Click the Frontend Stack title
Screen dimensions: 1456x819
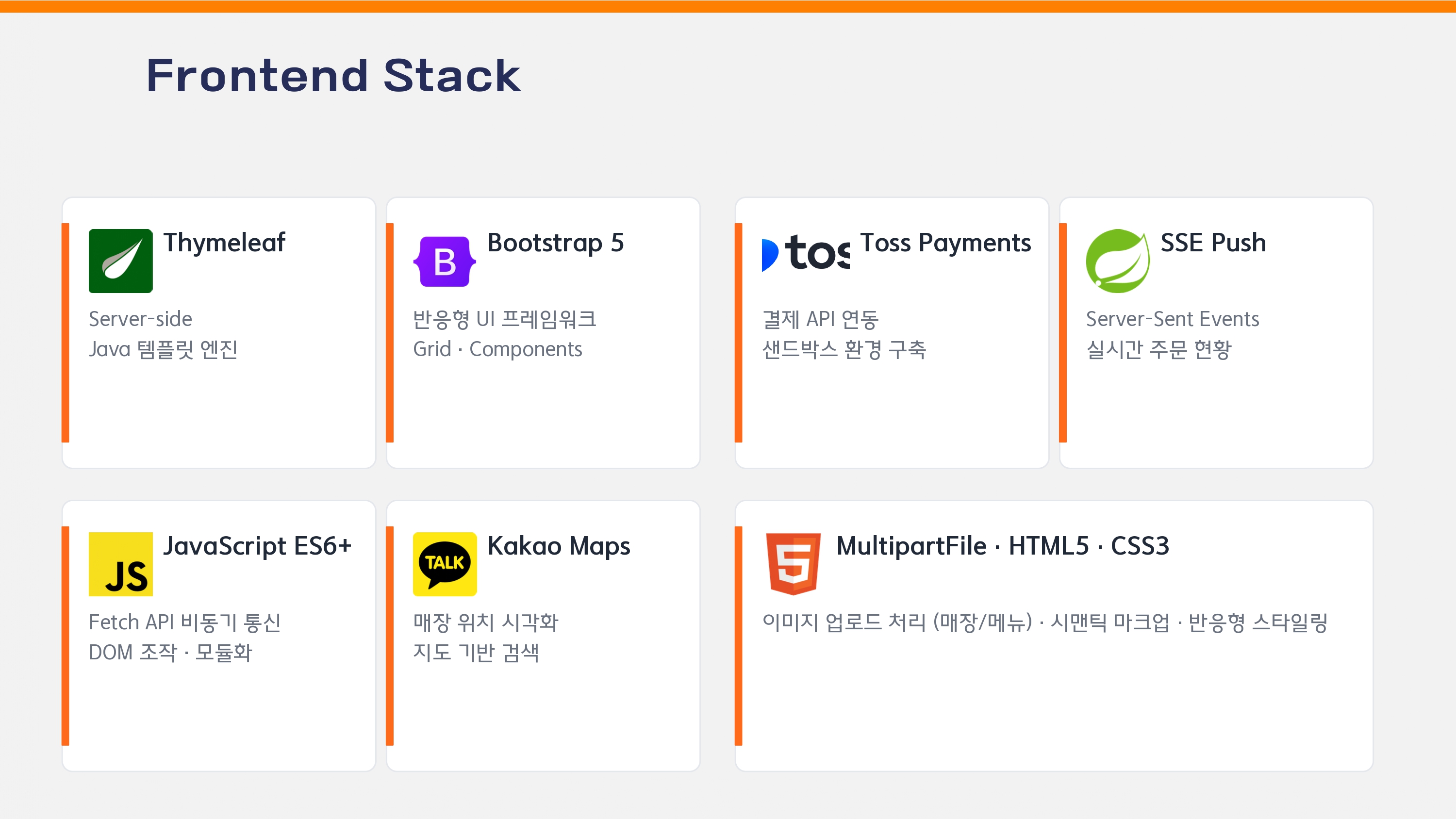(x=333, y=75)
